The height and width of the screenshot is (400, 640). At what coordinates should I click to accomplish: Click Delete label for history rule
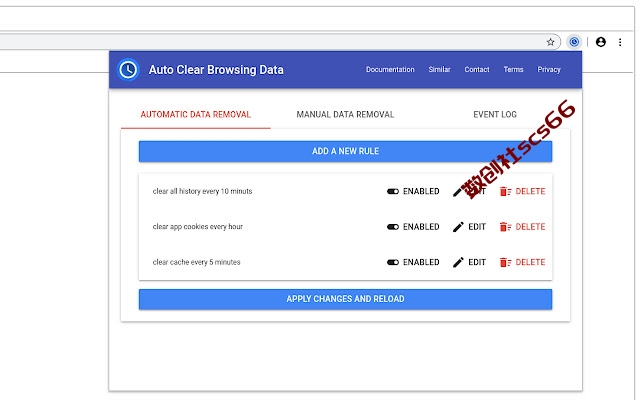pyautogui.click(x=530, y=191)
